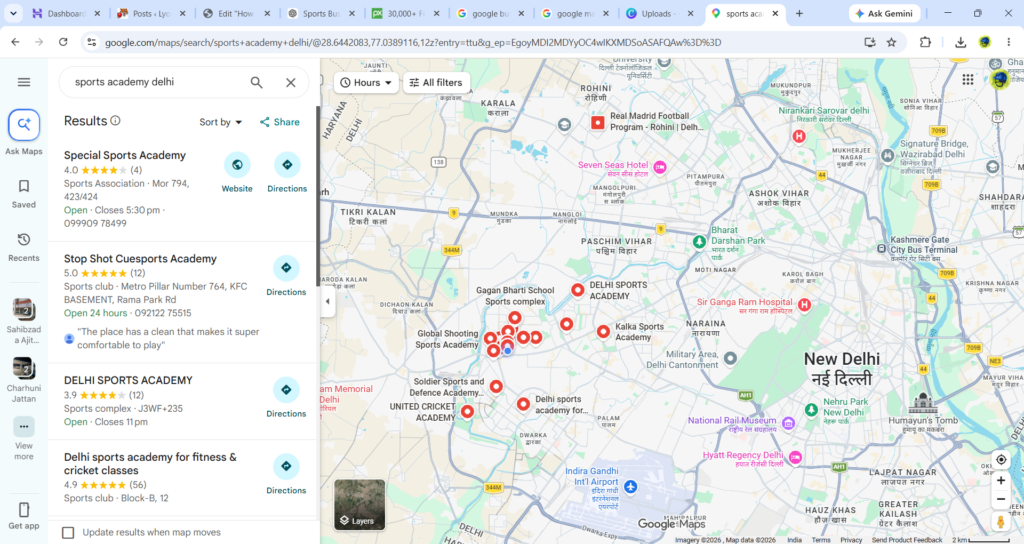Viewport: 1024px width, 544px height.
Task: Open Google apps grid
Action: 968,80
